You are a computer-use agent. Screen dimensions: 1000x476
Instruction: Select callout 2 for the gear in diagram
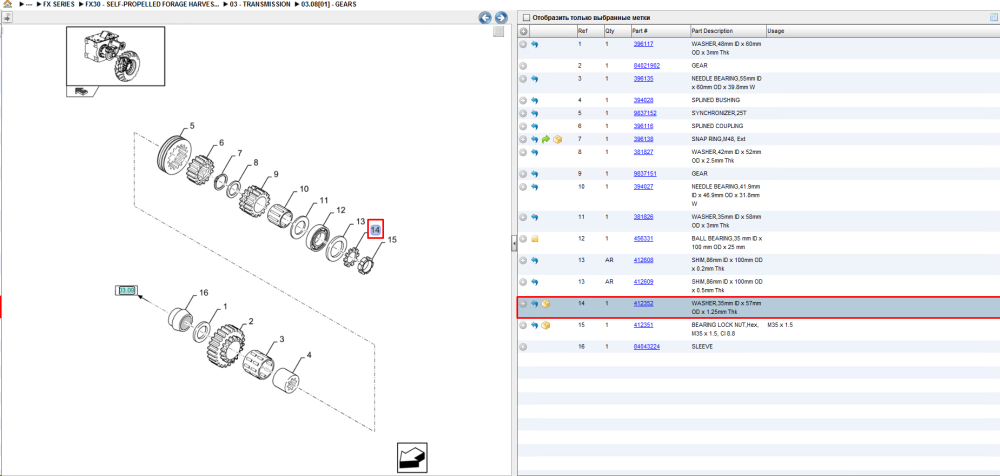(x=251, y=321)
